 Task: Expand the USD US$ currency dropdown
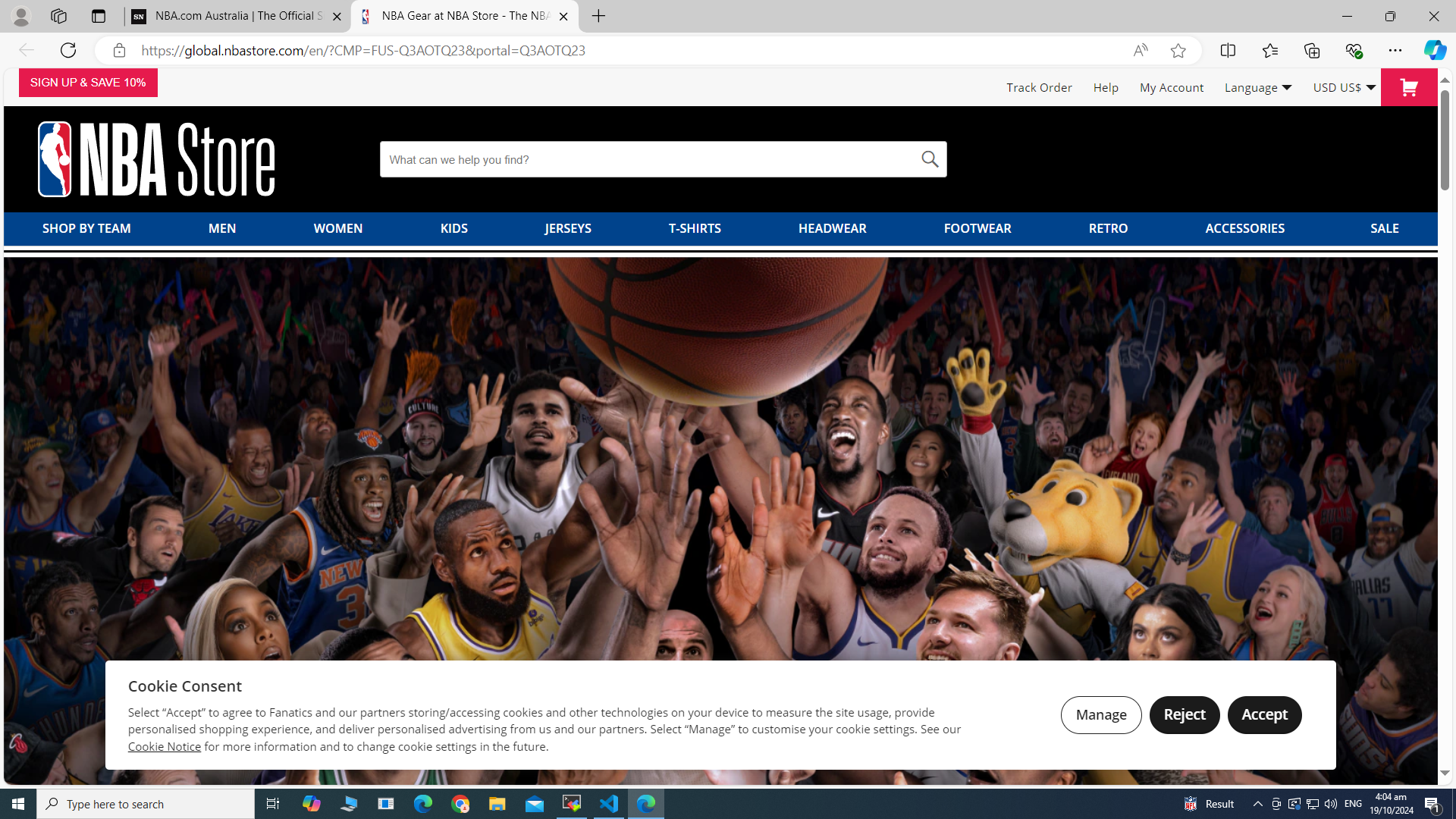(1344, 88)
